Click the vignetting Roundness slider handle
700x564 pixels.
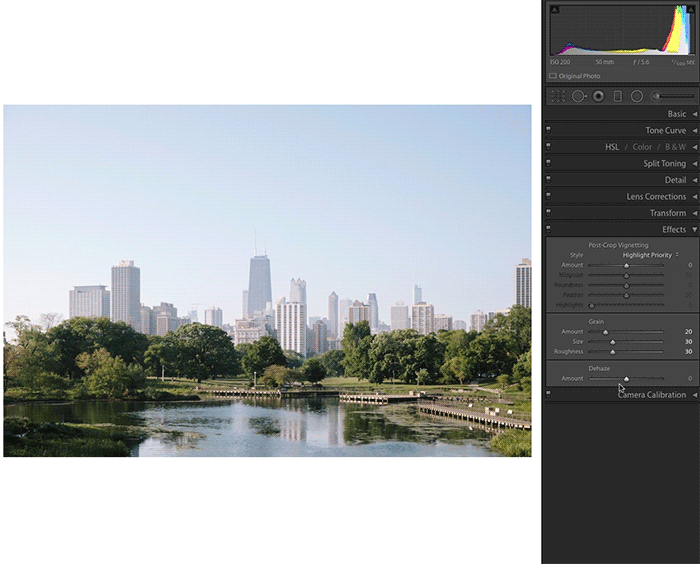pos(626,285)
